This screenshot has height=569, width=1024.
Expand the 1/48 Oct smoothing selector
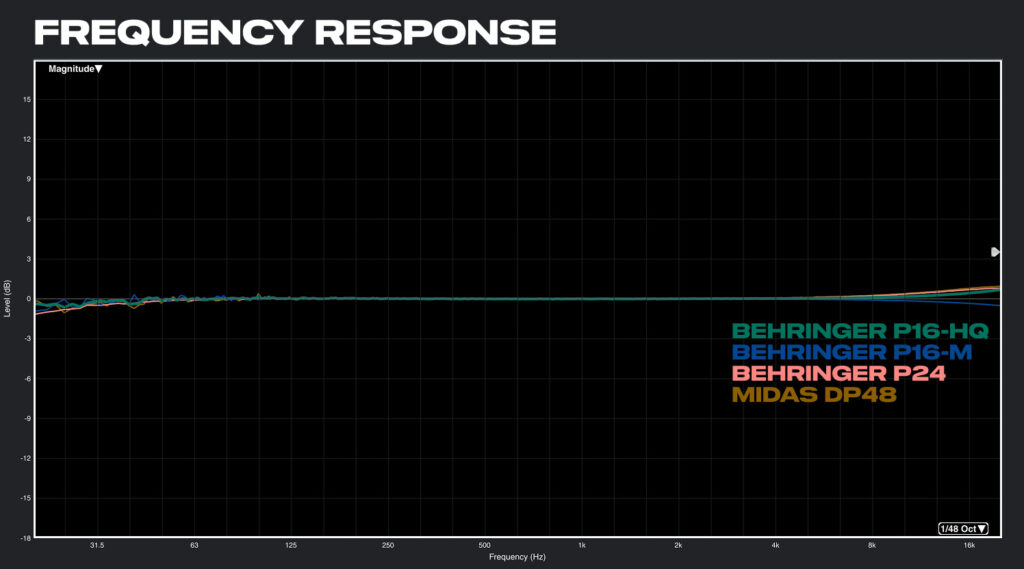coord(962,528)
